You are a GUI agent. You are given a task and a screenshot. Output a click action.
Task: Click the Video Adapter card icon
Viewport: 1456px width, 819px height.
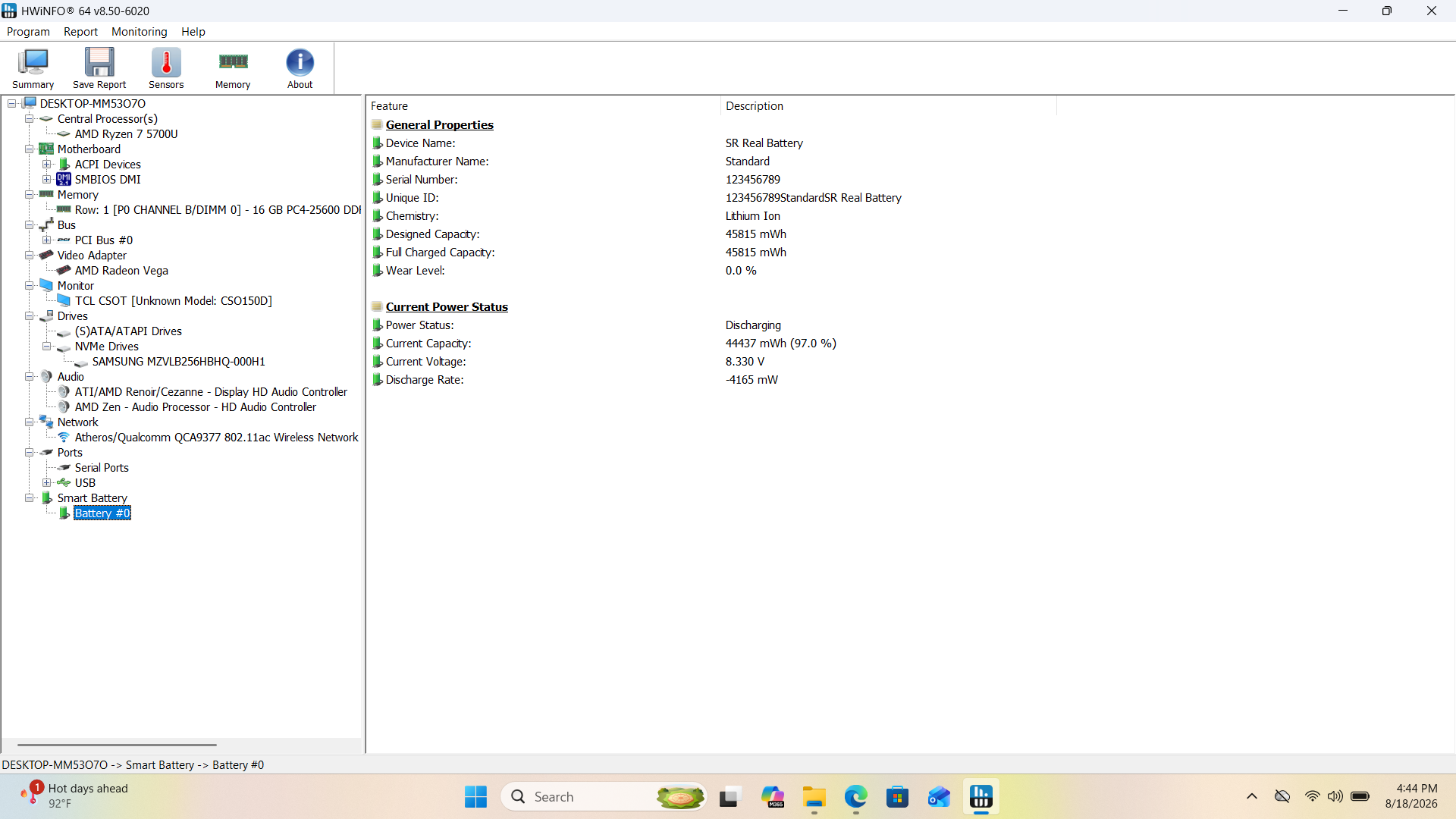[46, 255]
